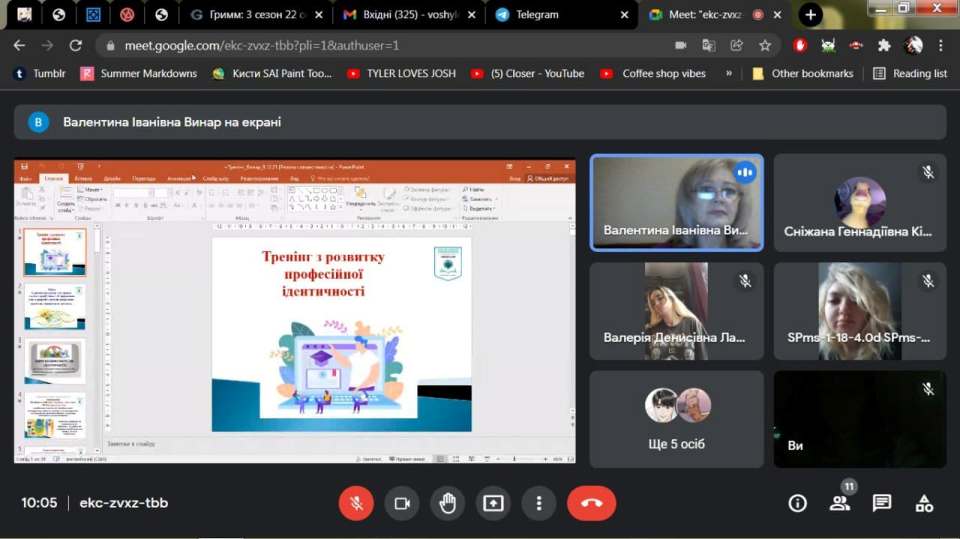
Task: Toggle your camera on or off
Action: point(402,503)
